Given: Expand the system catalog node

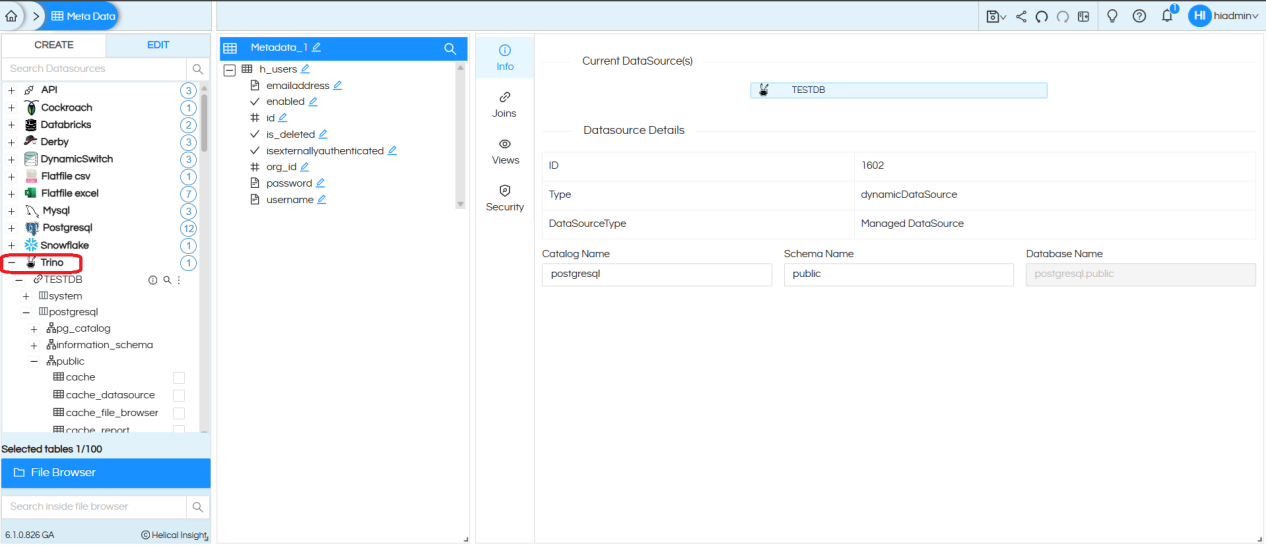Looking at the screenshot, I should [x=26, y=296].
